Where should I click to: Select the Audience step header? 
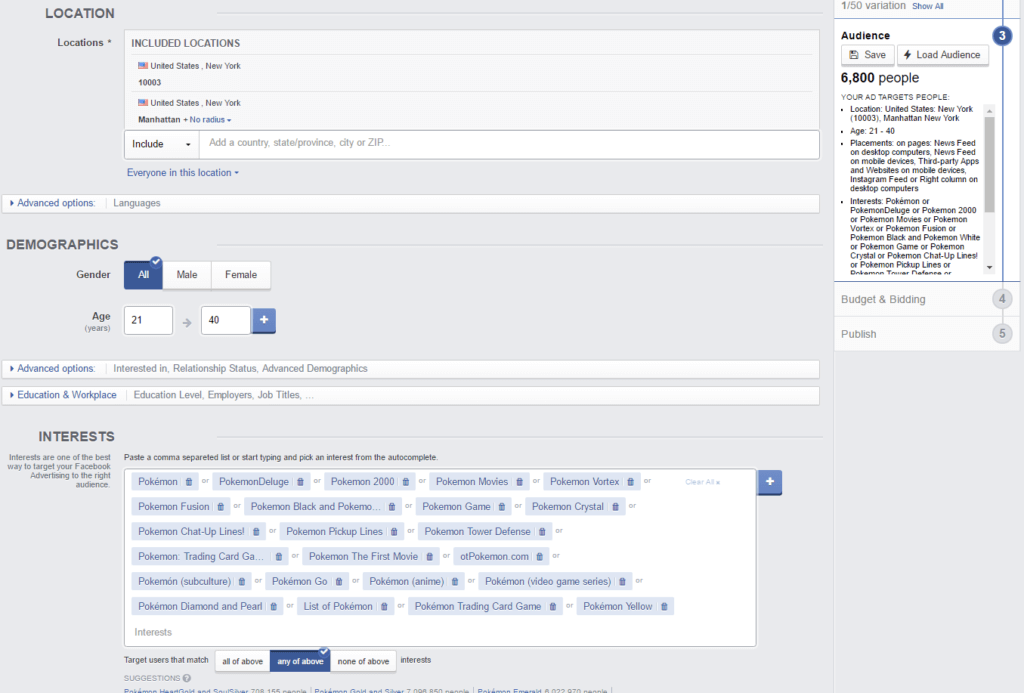pyautogui.click(x=865, y=35)
